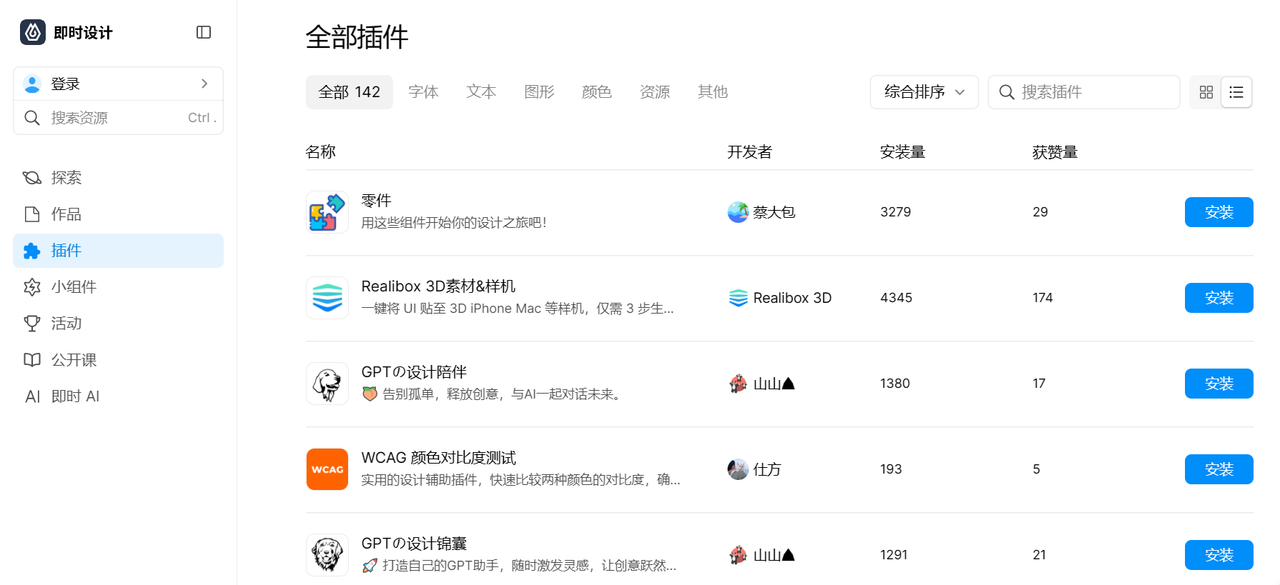Click the Realibox 3D素材&样机 title
The height and width of the screenshot is (585, 1280).
pyautogui.click(x=439, y=287)
